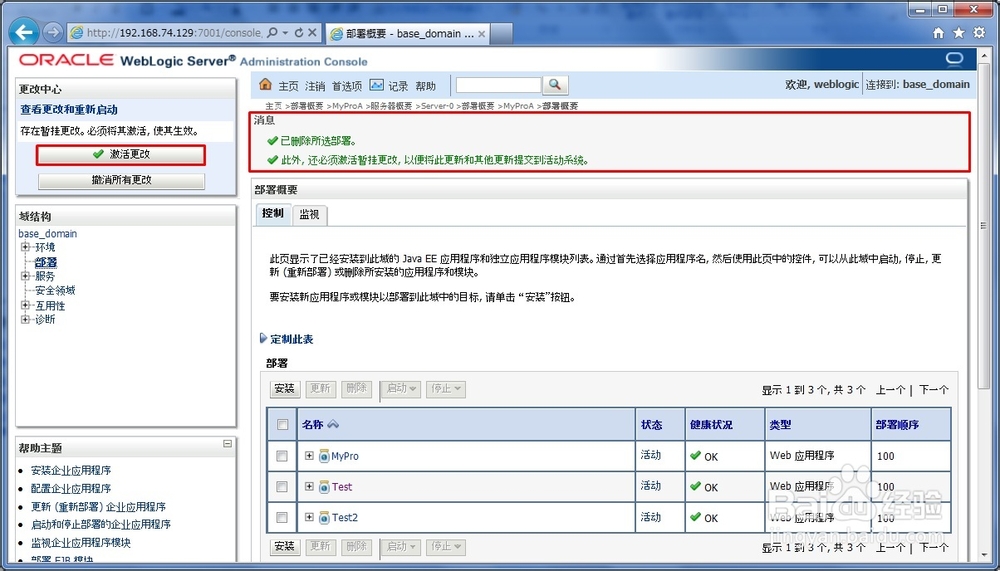Image resolution: width=1000 pixels, height=571 pixels.
Task: Open the top 启动 dropdown button
Action: (x=401, y=389)
